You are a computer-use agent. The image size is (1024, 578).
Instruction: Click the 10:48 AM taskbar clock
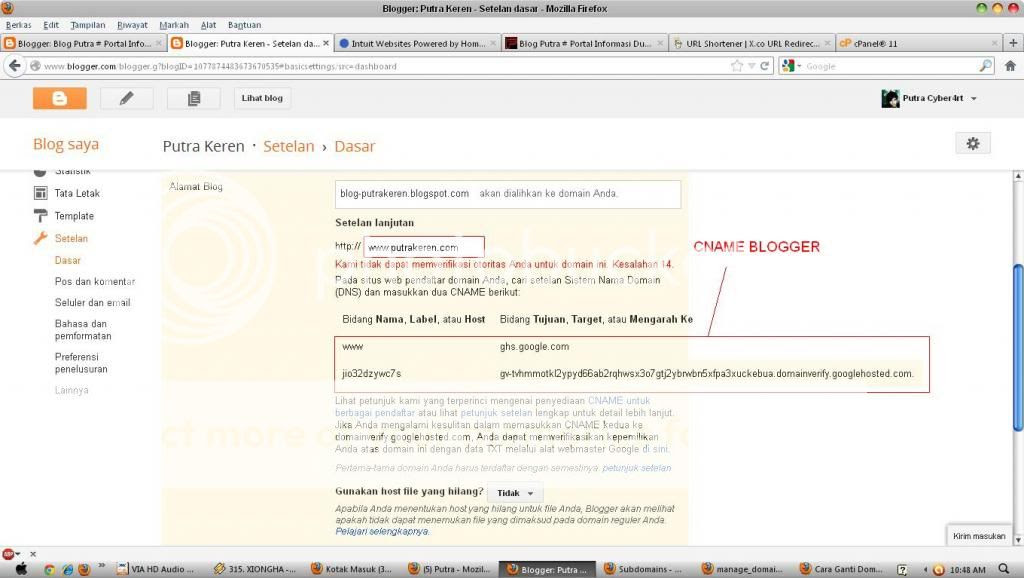click(x=967, y=570)
